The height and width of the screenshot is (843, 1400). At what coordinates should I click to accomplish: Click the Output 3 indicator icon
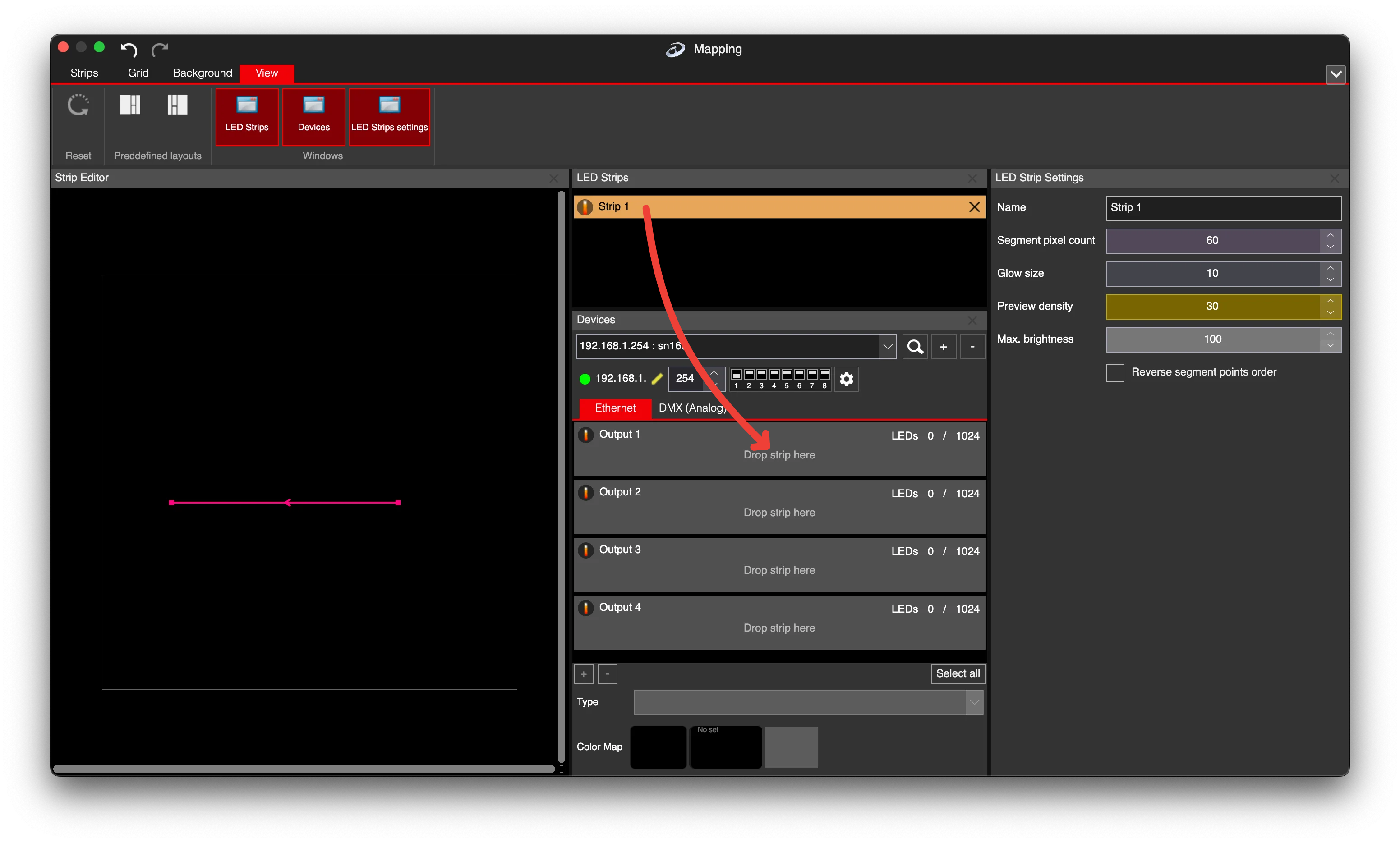585,550
